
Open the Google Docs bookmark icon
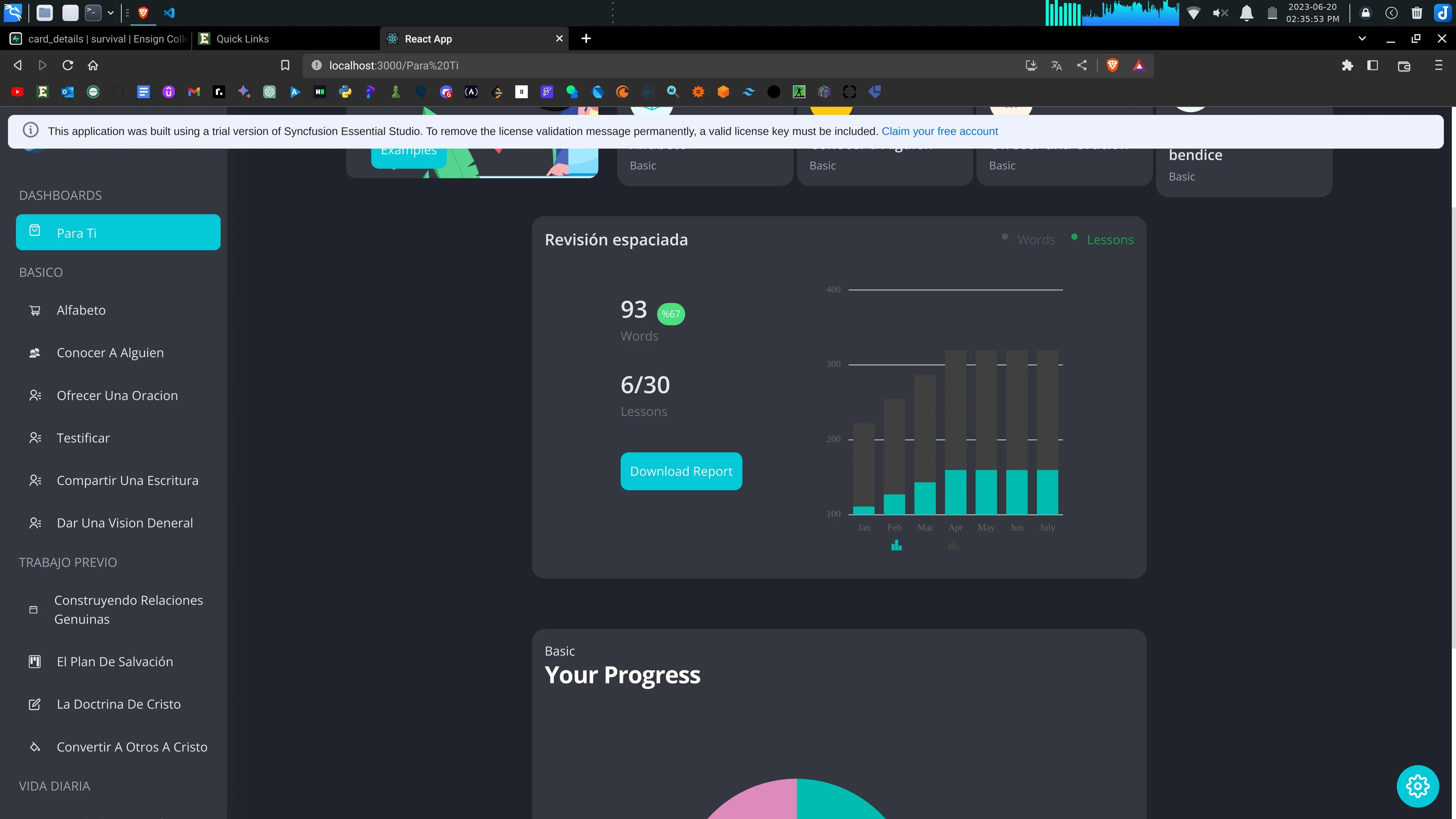click(144, 91)
